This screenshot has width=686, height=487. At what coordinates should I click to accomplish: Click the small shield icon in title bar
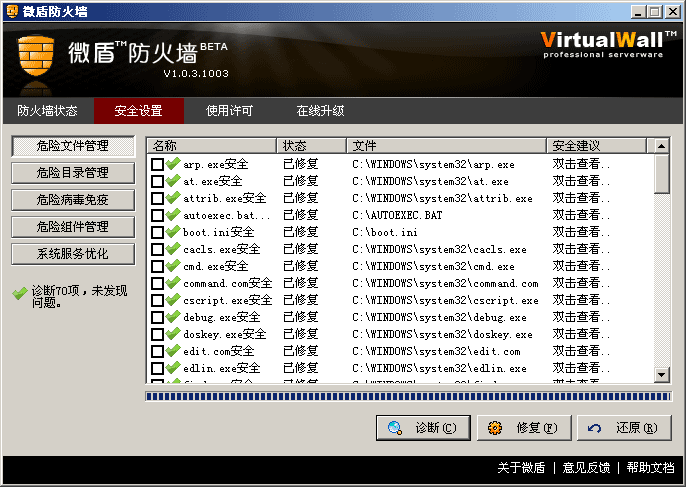click(x=12, y=11)
